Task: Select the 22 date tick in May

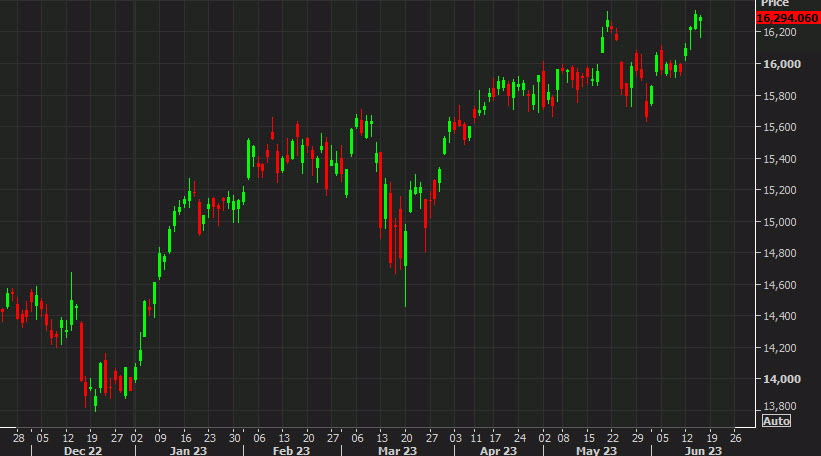Action: 613,438
